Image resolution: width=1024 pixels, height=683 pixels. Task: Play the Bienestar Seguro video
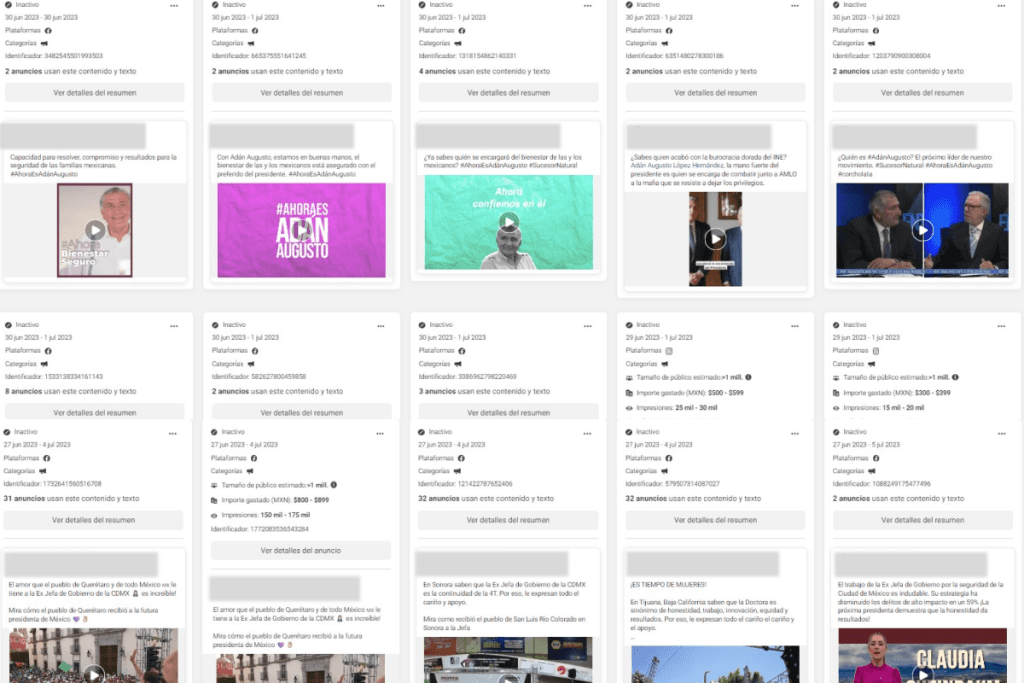pyautogui.click(x=95, y=230)
